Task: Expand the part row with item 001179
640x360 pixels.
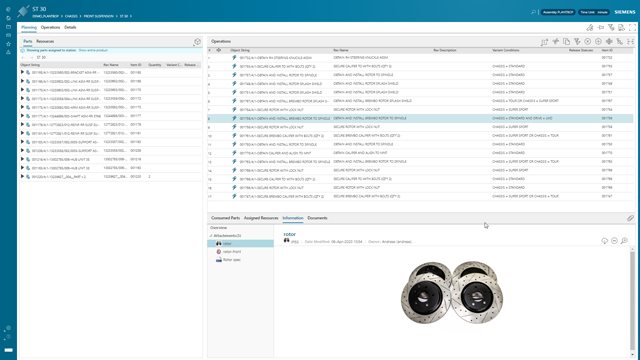Action: [x=22, y=124]
